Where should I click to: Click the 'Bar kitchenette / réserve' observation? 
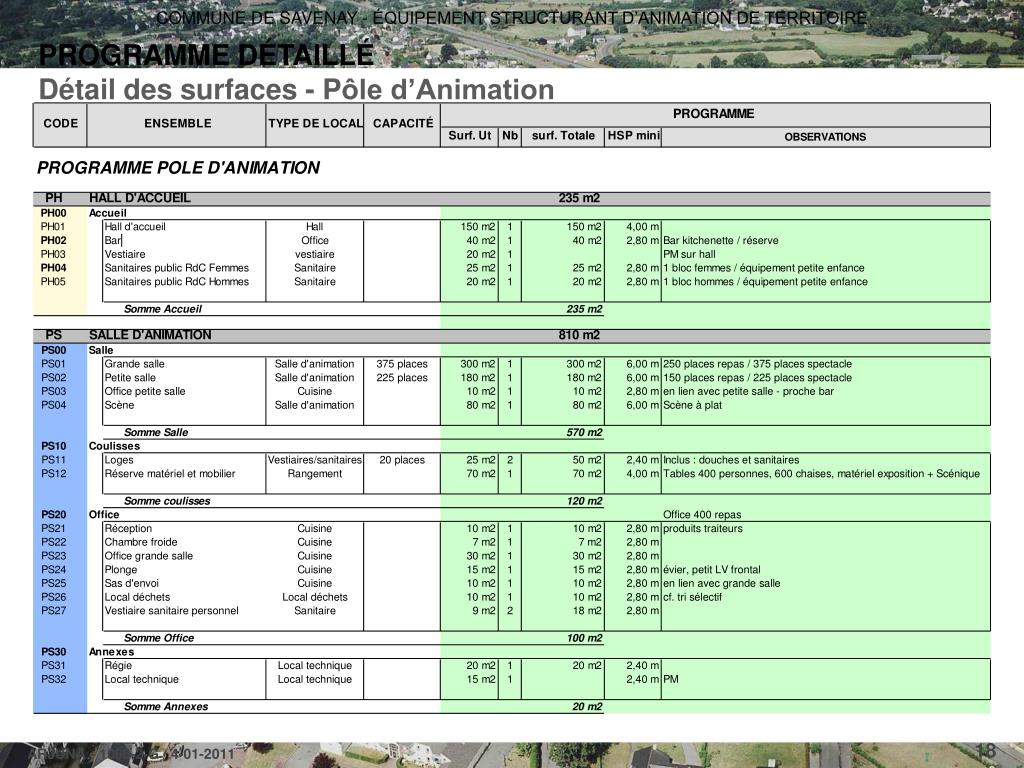pos(720,240)
